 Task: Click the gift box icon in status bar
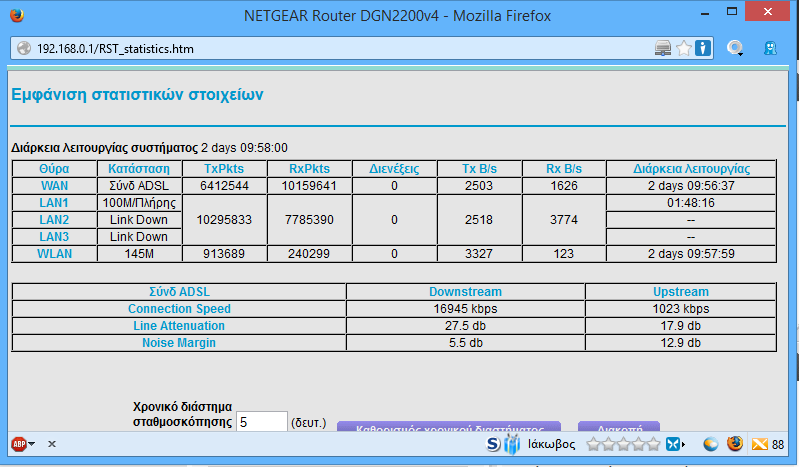(x=512, y=444)
